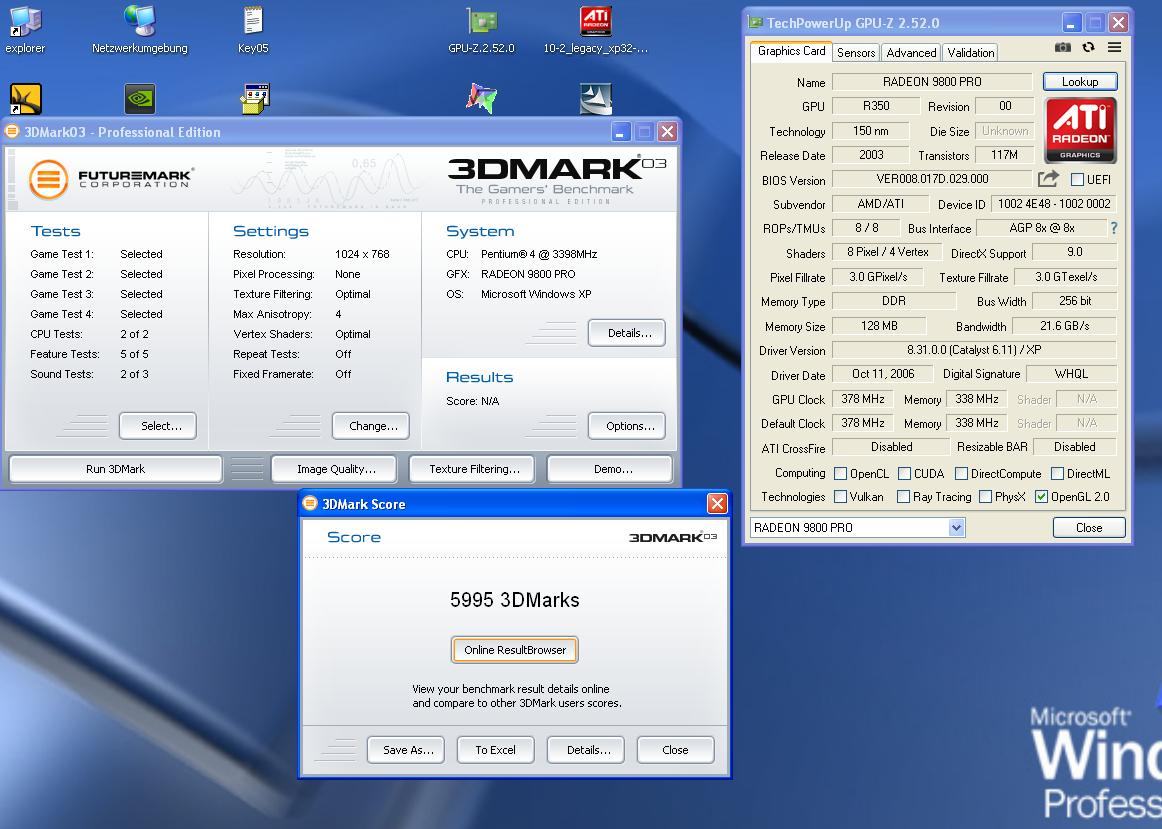Viewport: 1162px width, 829px height.
Task: Click the GPU-Z refresh icon
Action: pos(1088,47)
